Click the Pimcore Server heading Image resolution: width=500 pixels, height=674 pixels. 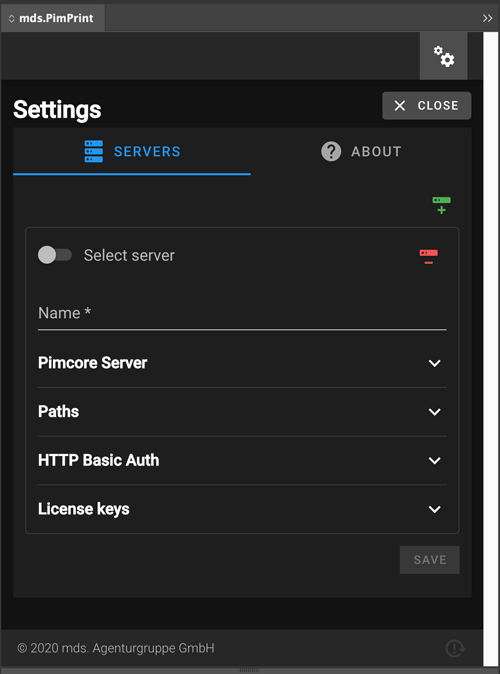point(92,363)
